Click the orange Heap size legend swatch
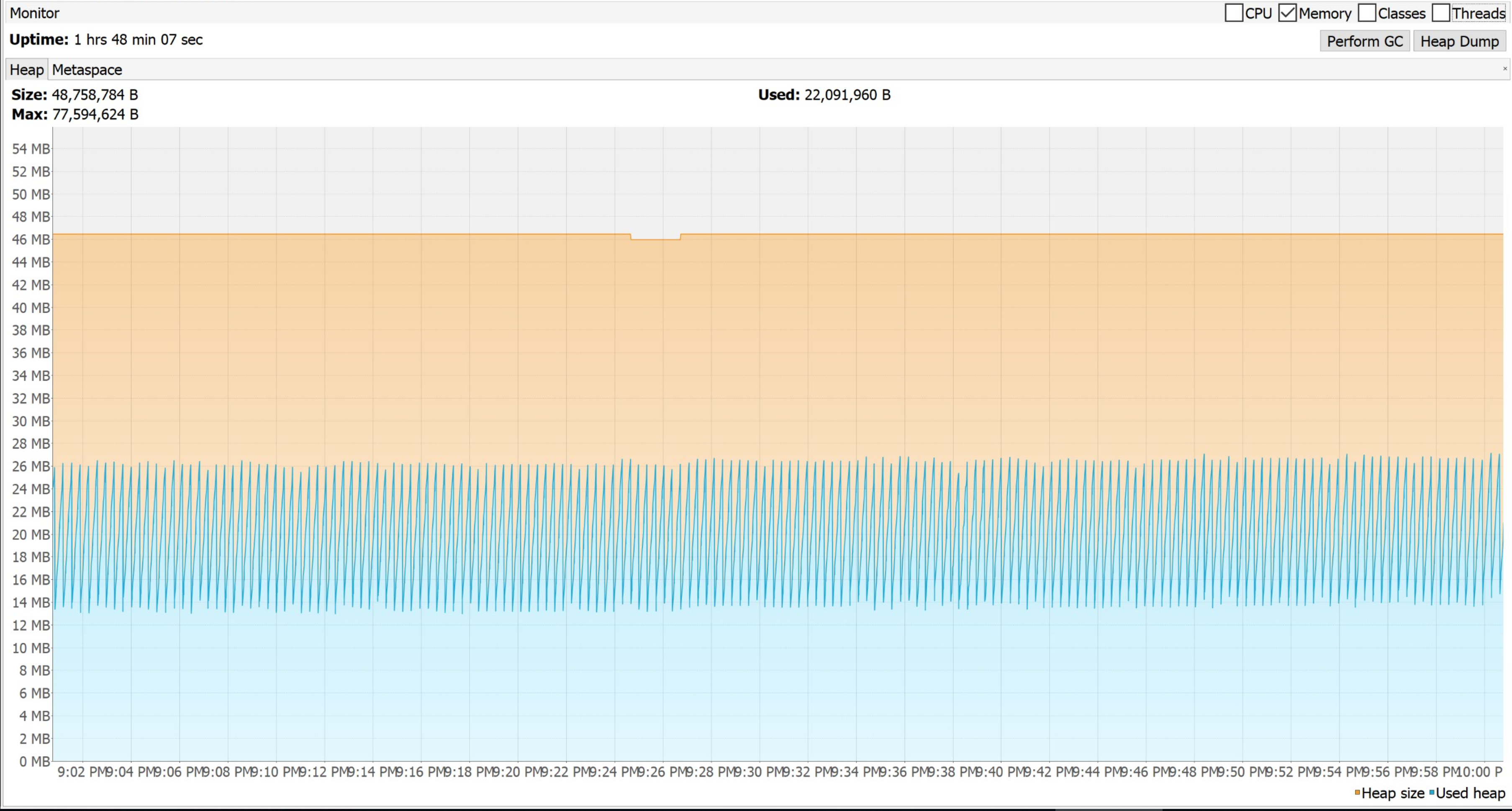 [x=1357, y=793]
